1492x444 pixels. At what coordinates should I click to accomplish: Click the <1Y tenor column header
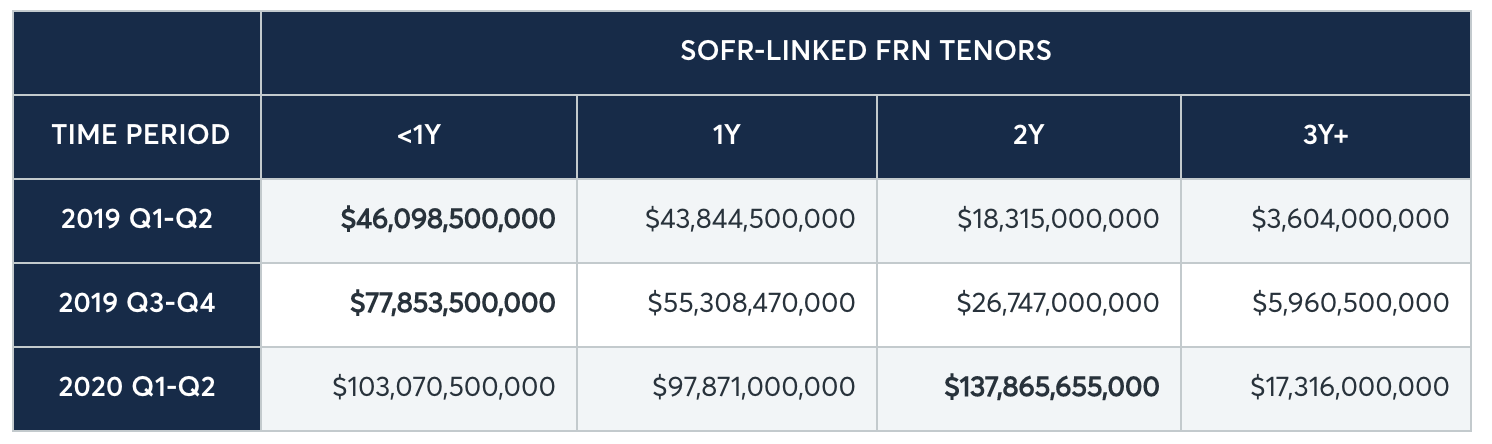418,135
